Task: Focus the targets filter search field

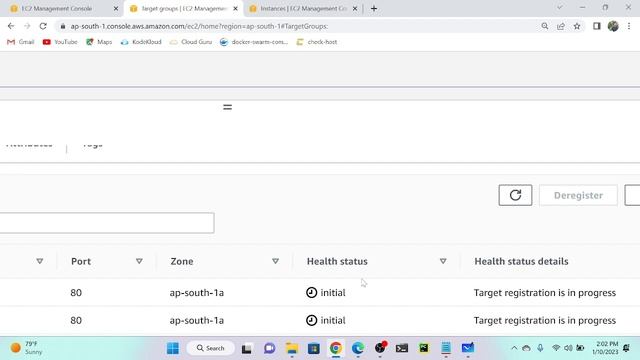Action: coord(107,223)
